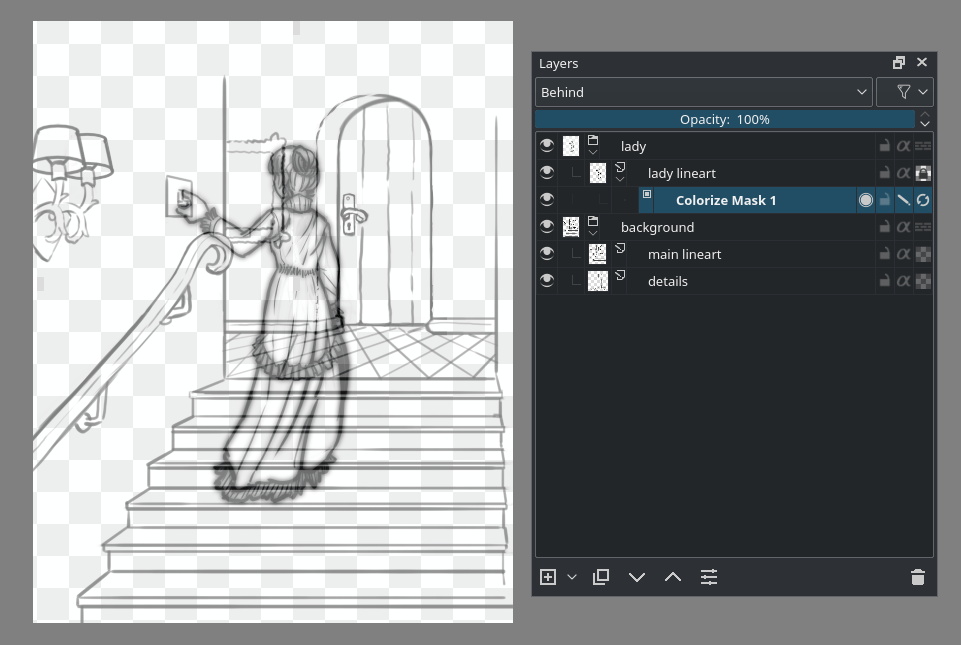Open the Behind blending mode dropdown

point(700,91)
